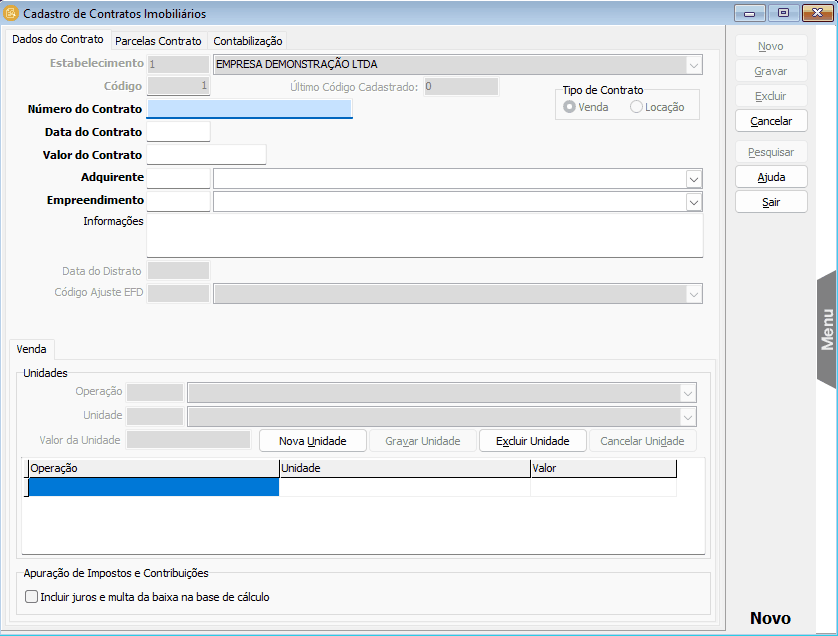Image resolution: width=838 pixels, height=636 pixels.
Task: Click the Data do Contrato field
Action: point(178,131)
